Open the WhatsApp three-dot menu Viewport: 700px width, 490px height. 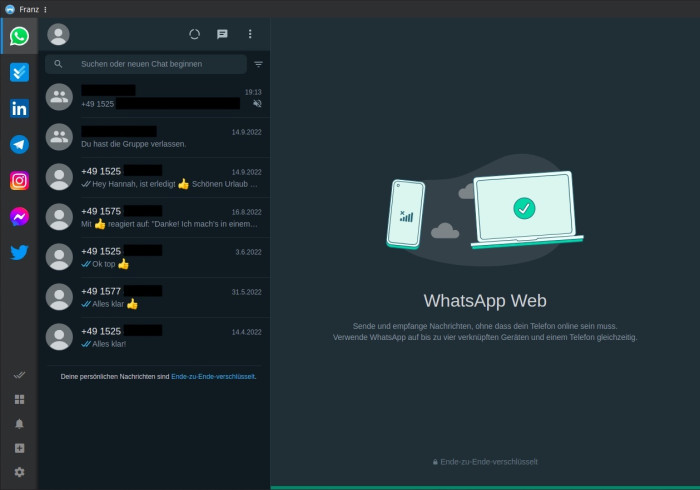[250, 34]
